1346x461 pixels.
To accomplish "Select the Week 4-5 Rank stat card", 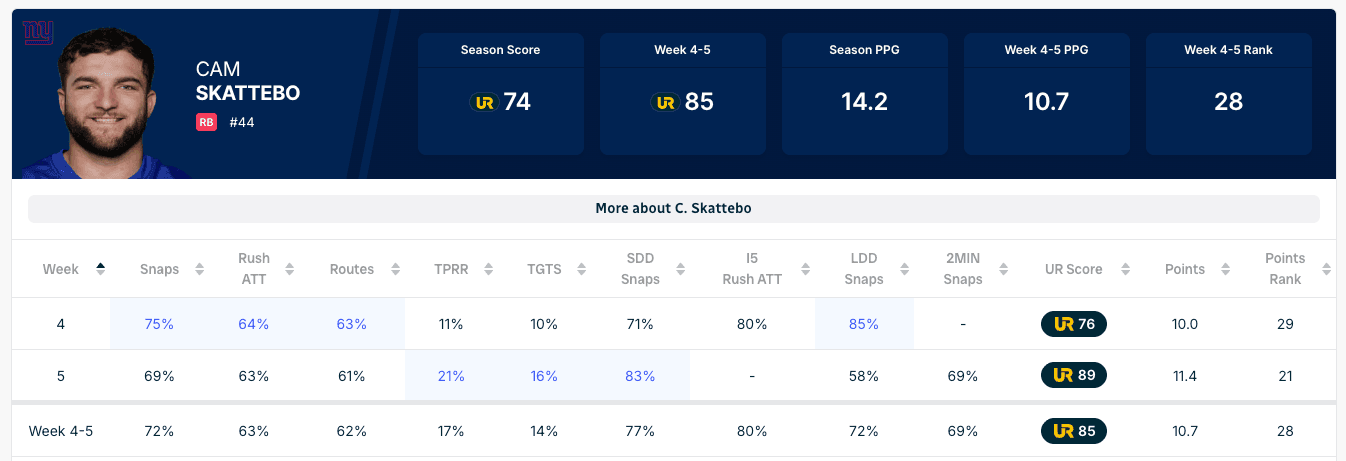I will (x=1228, y=94).
